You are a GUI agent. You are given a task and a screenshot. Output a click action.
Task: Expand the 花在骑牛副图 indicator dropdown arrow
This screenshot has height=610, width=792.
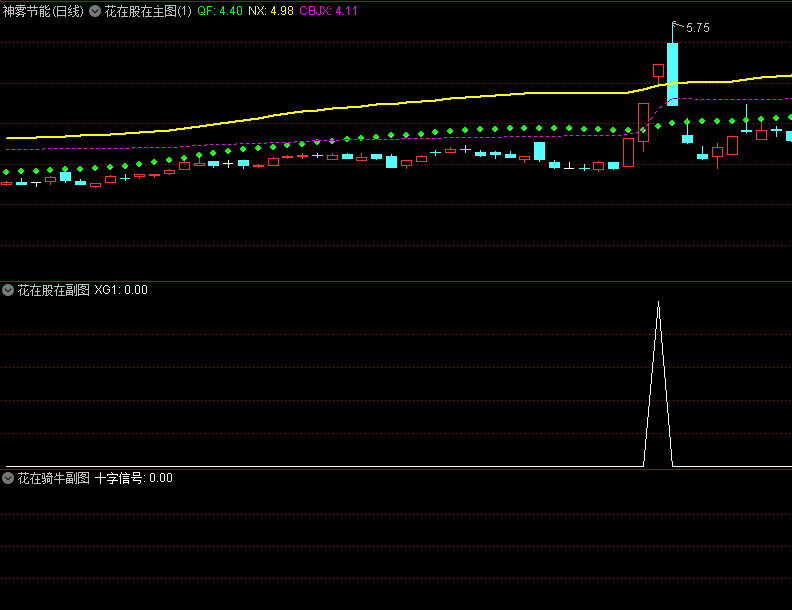(8, 478)
